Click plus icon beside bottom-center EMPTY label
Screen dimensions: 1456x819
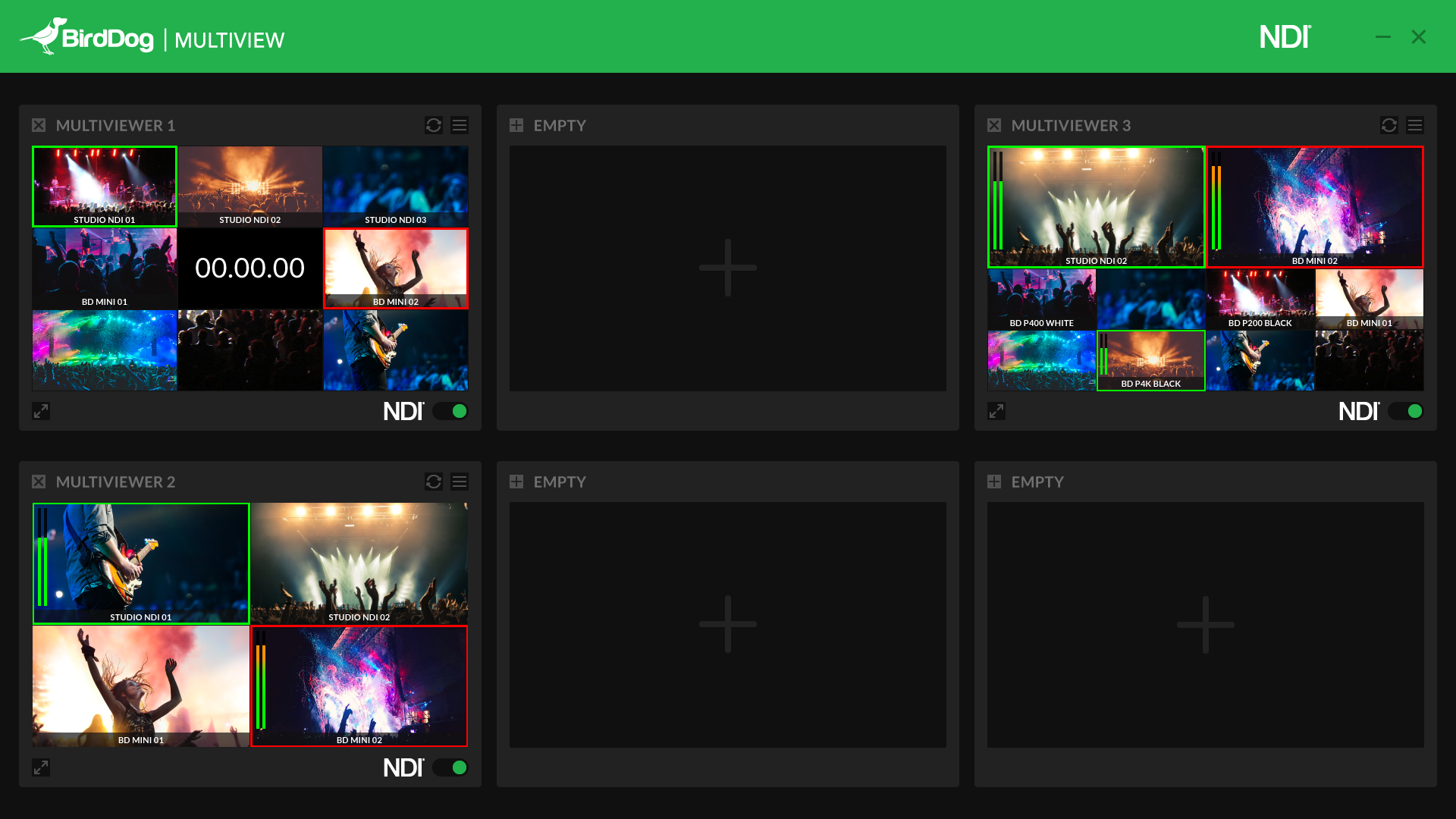tap(516, 482)
